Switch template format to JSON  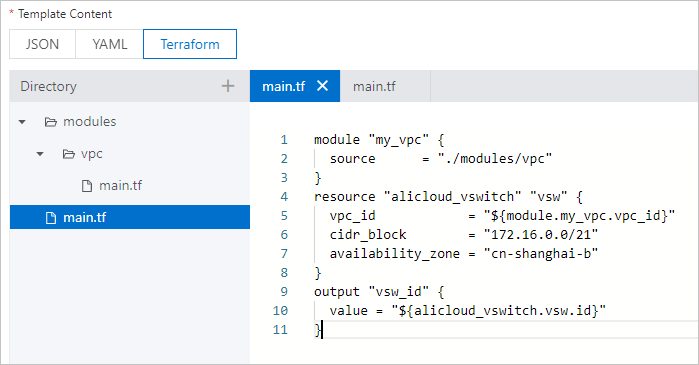click(x=42, y=44)
